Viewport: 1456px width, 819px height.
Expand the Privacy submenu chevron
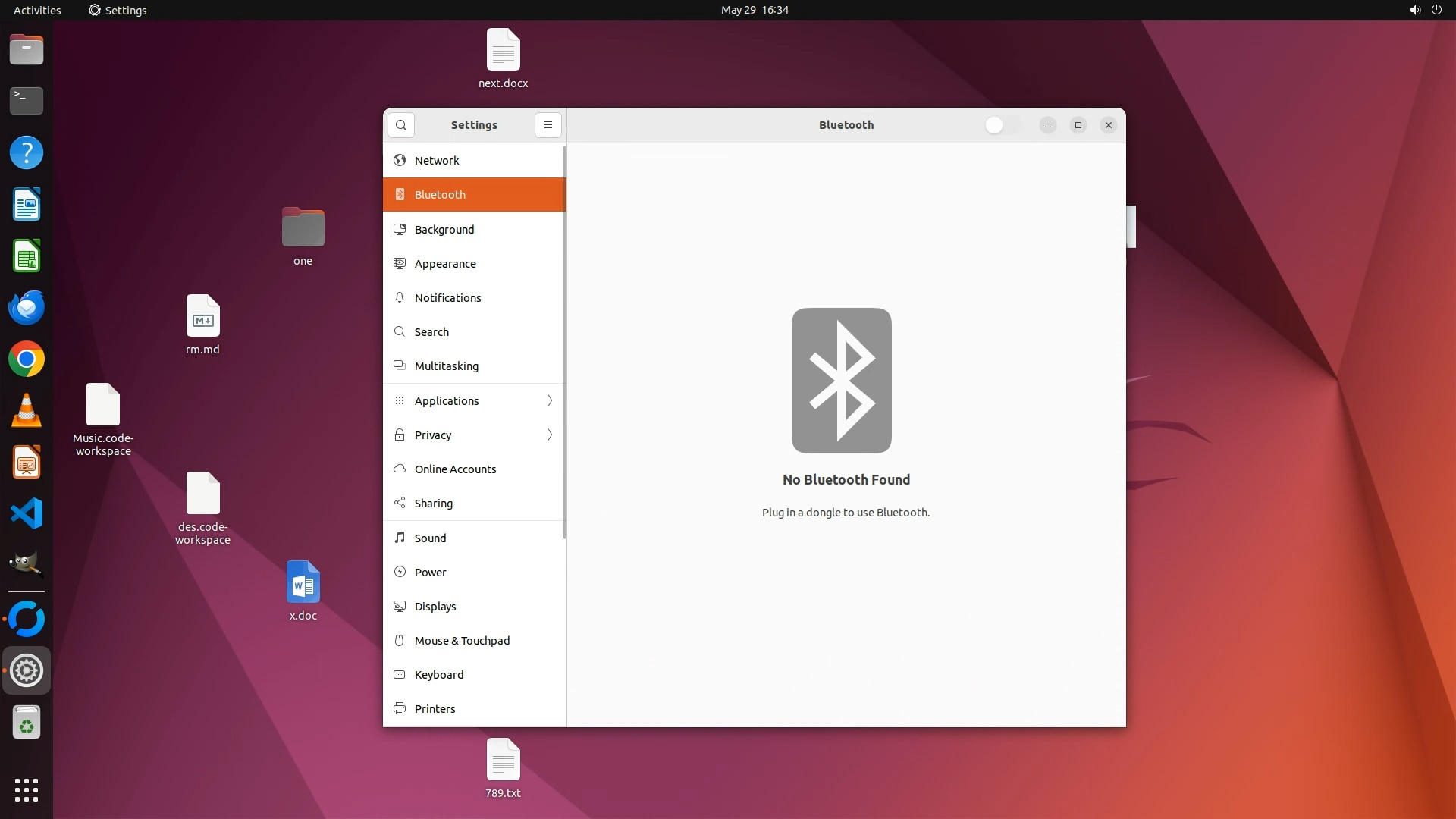(x=550, y=435)
